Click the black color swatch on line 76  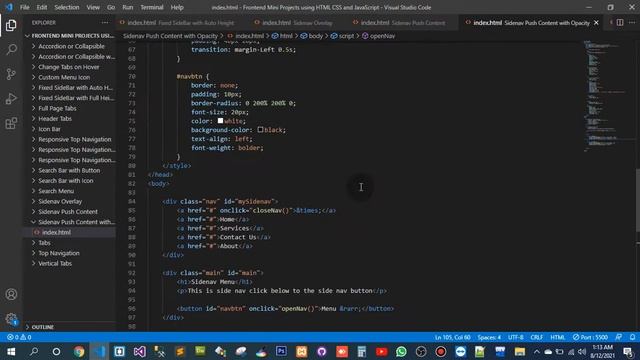[x=260, y=130]
